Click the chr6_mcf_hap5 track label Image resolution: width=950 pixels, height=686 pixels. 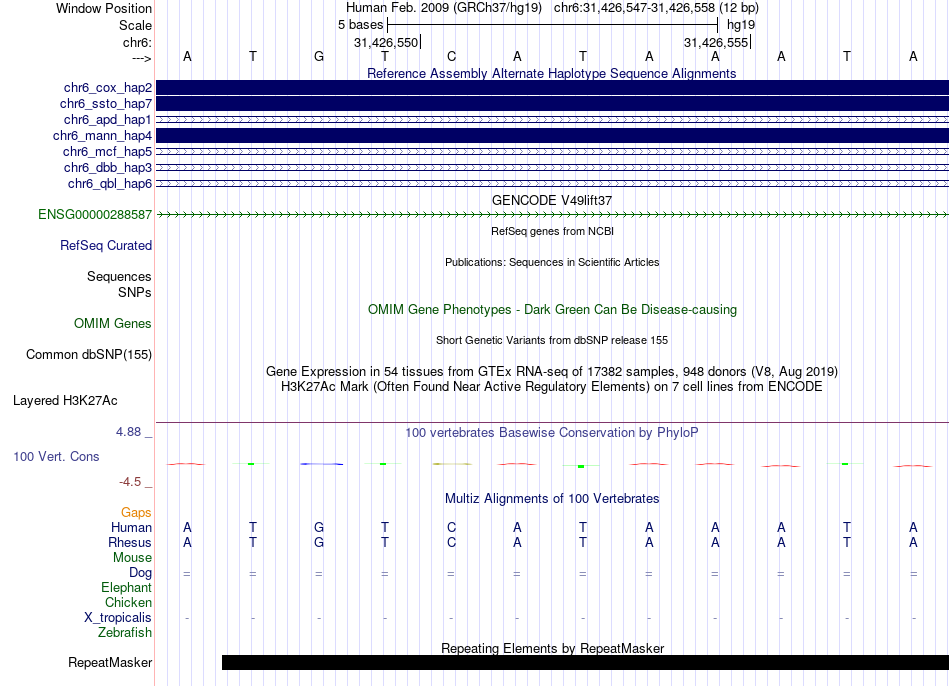pyautogui.click(x=107, y=152)
